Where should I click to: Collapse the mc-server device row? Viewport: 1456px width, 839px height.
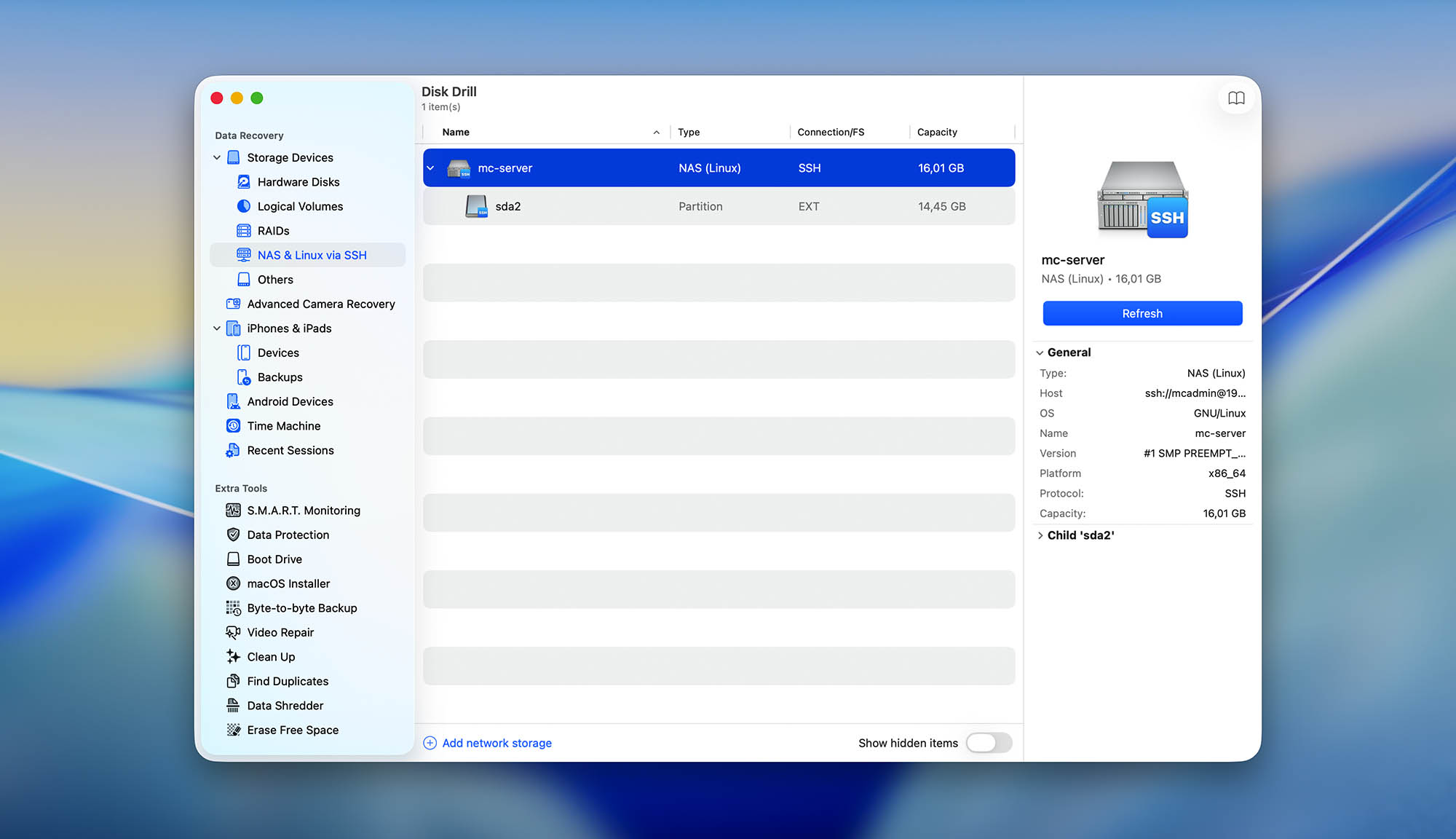(431, 167)
